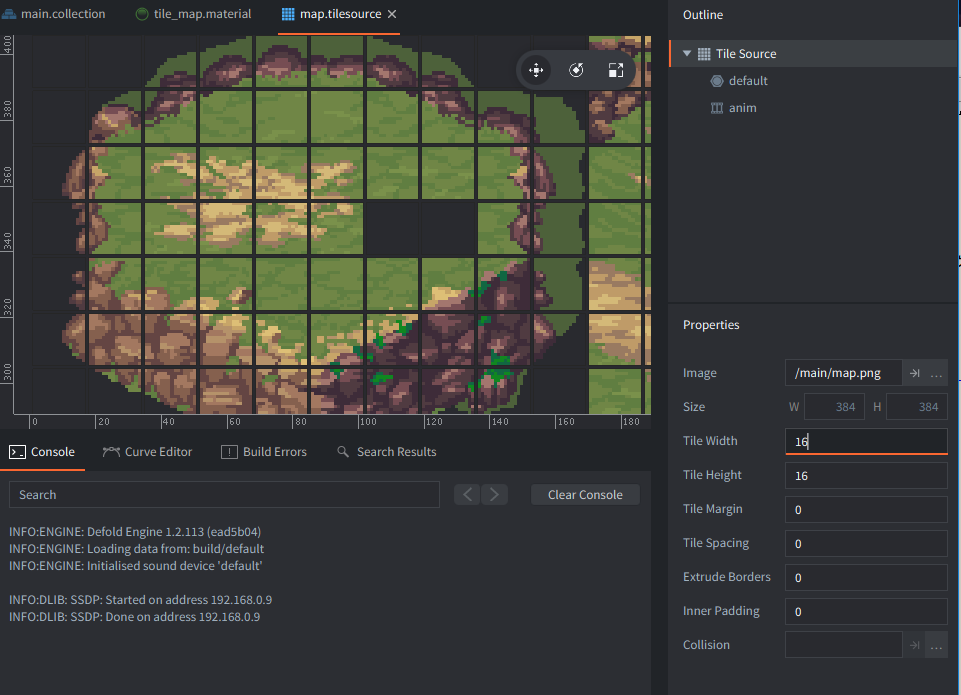
Task: Go to next console search match
Action: pos(494,494)
